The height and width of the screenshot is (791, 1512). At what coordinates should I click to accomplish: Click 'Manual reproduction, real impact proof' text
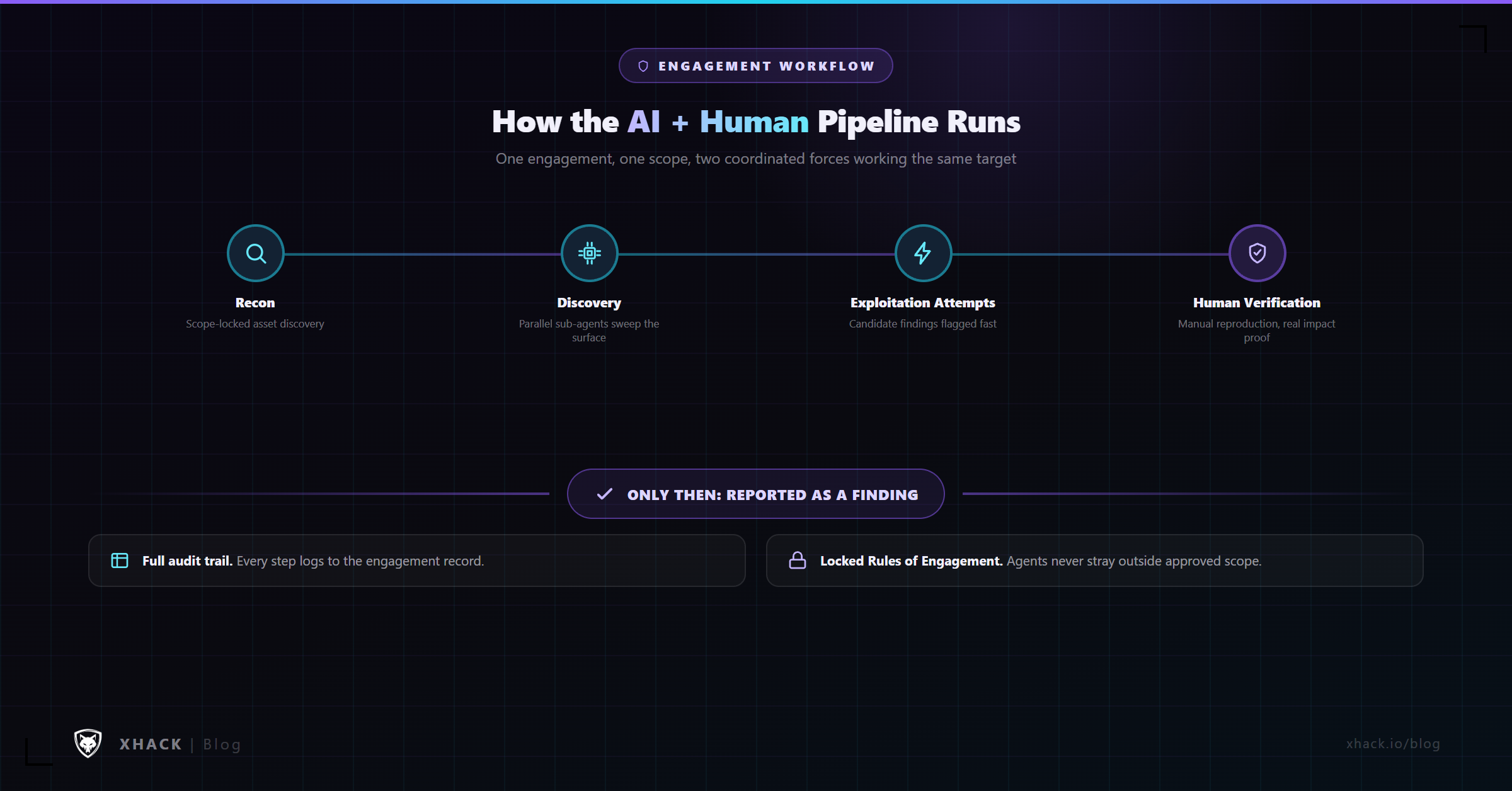point(1257,331)
